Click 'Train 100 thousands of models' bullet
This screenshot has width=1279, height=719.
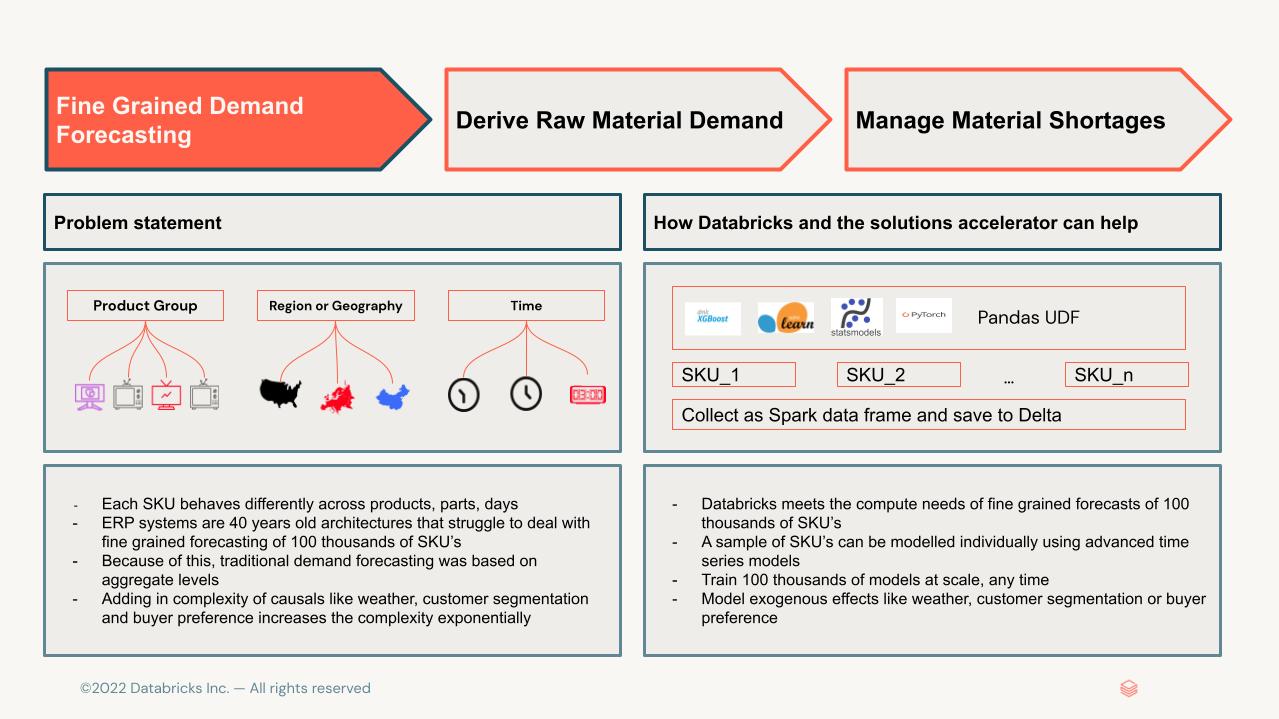point(875,580)
